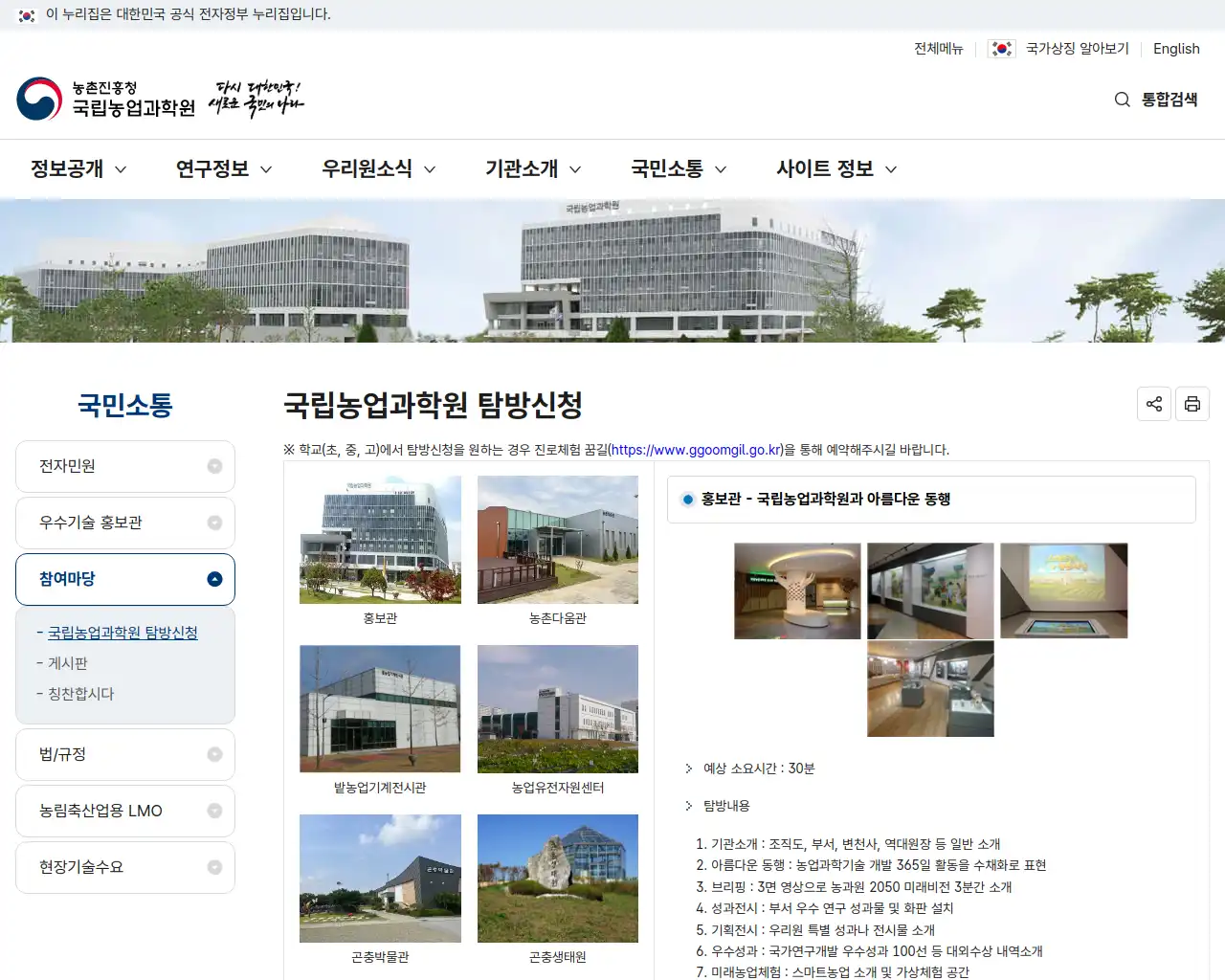Select 곤충생태원 thumbnail
Image resolution: width=1225 pixels, height=980 pixels.
coord(558,879)
